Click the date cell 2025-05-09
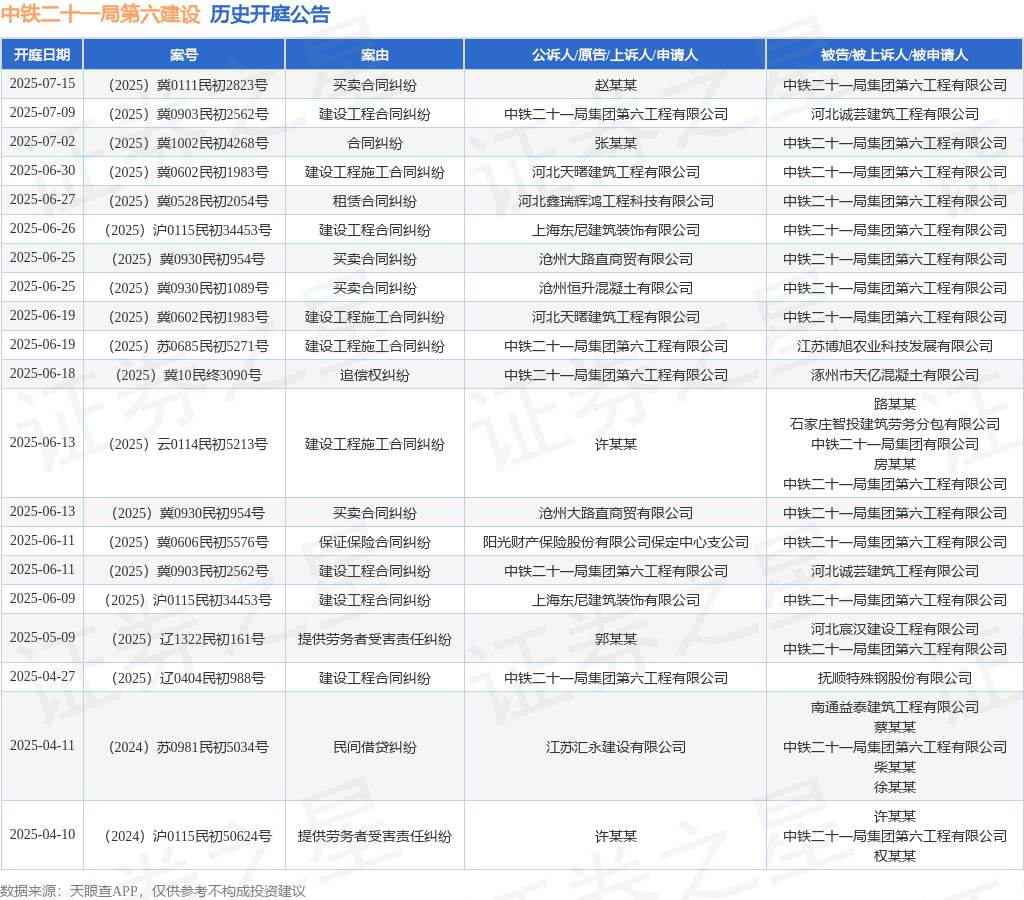1024x900 pixels. click(42, 637)
